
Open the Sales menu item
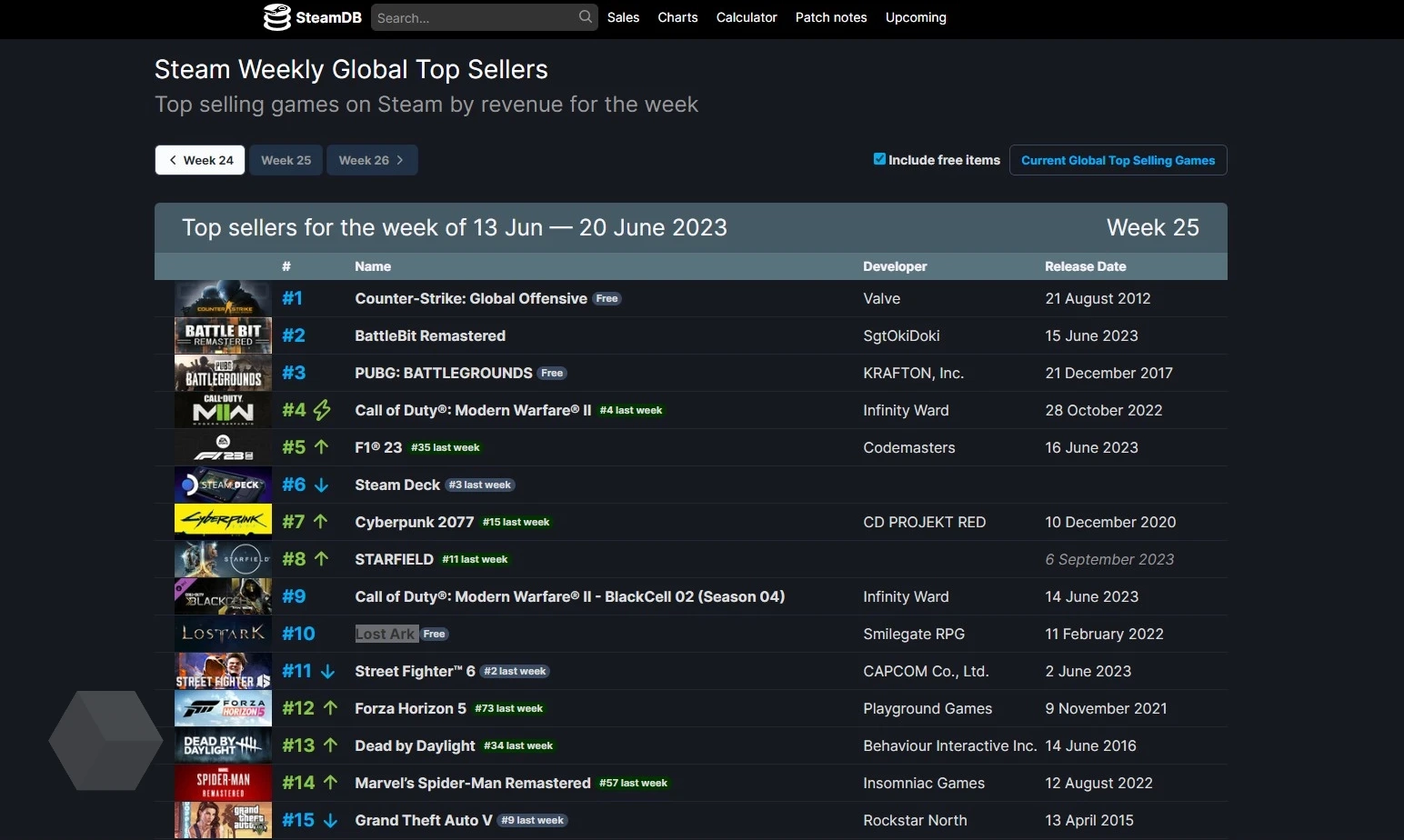point(624,17)
